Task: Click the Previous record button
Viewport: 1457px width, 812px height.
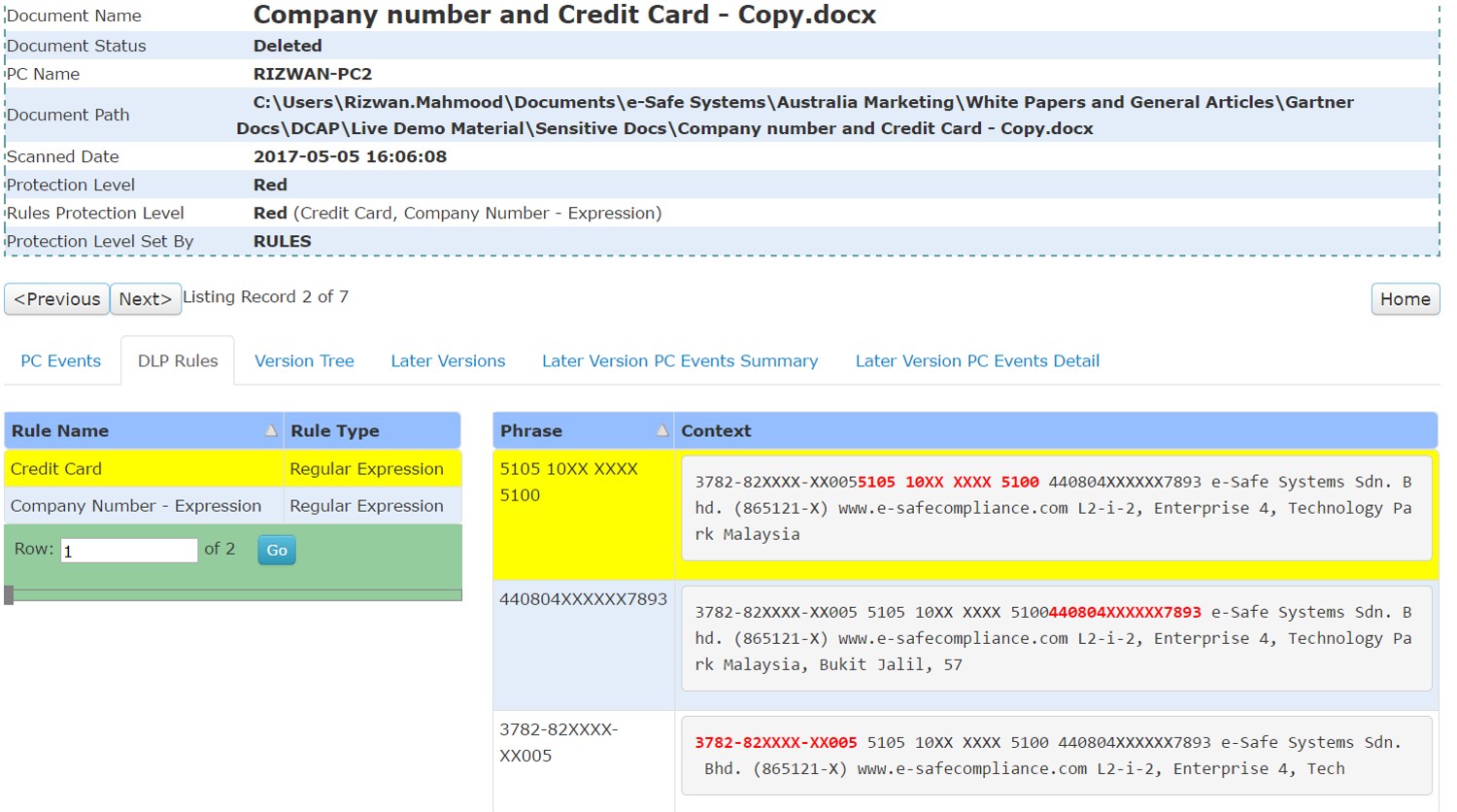Action: (x=57, y=299)
